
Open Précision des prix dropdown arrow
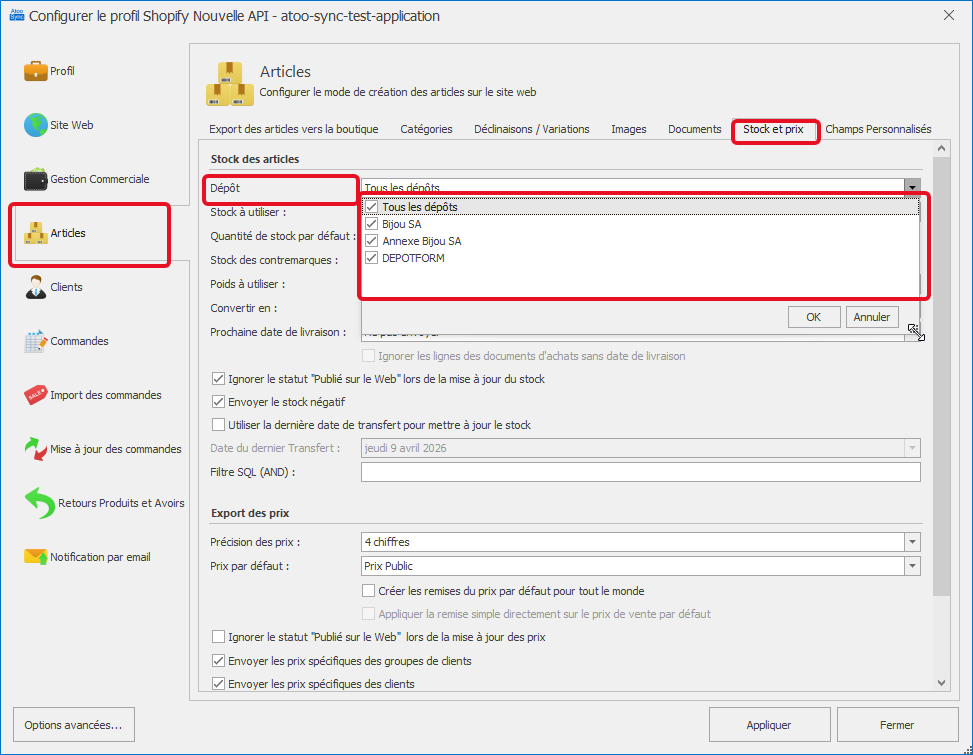click(912, 542)
